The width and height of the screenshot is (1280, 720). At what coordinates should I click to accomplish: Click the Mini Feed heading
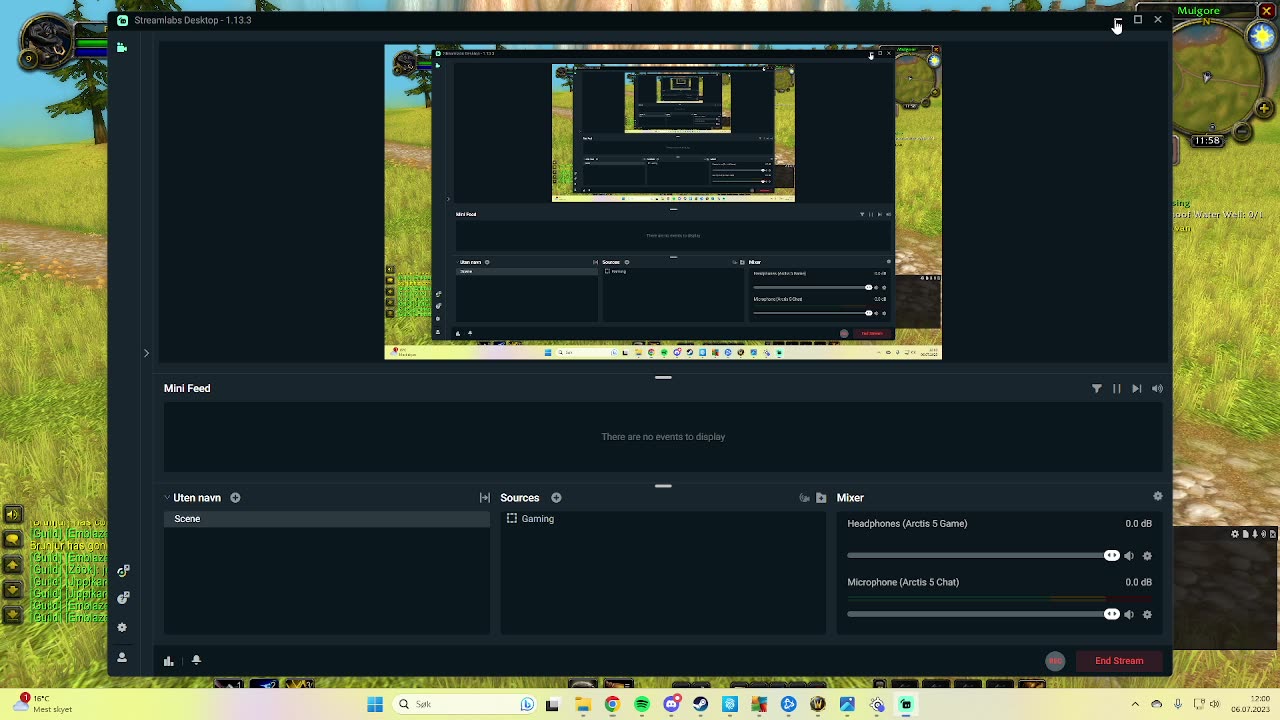[187, 388]
